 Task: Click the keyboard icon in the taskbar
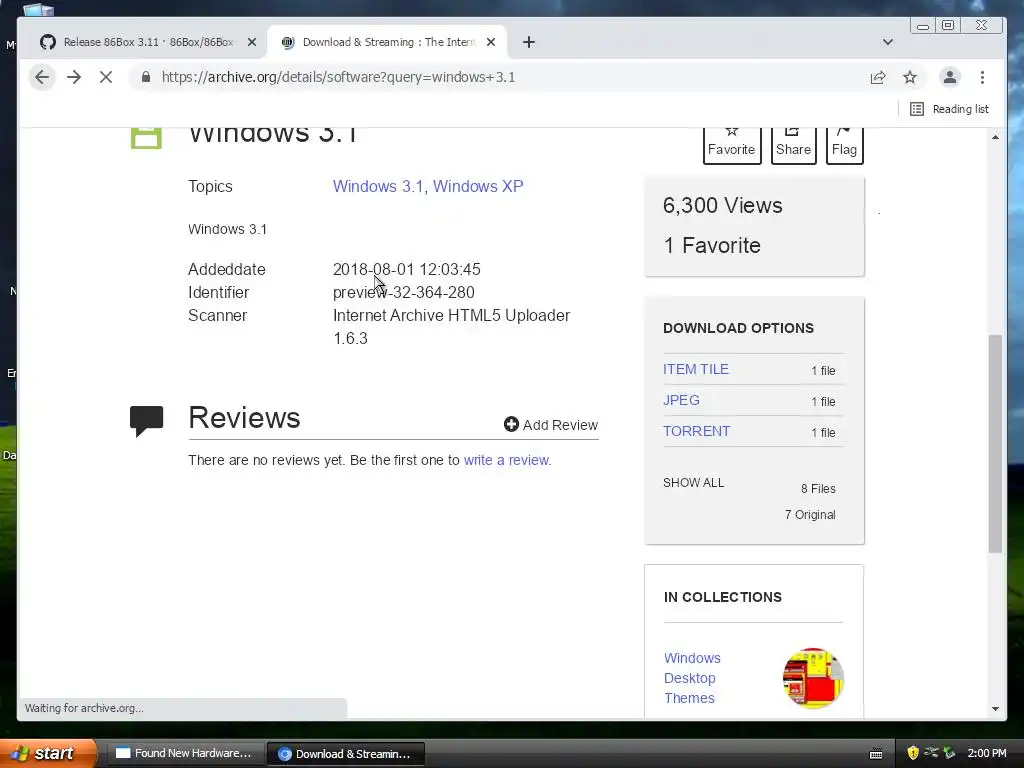[x=876, y=754]
